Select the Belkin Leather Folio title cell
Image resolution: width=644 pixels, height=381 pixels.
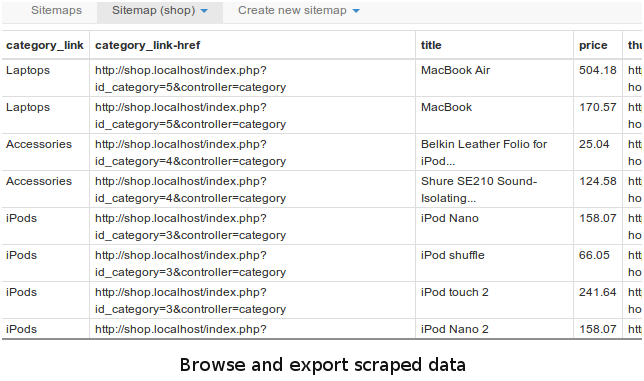tap(484, 152)
